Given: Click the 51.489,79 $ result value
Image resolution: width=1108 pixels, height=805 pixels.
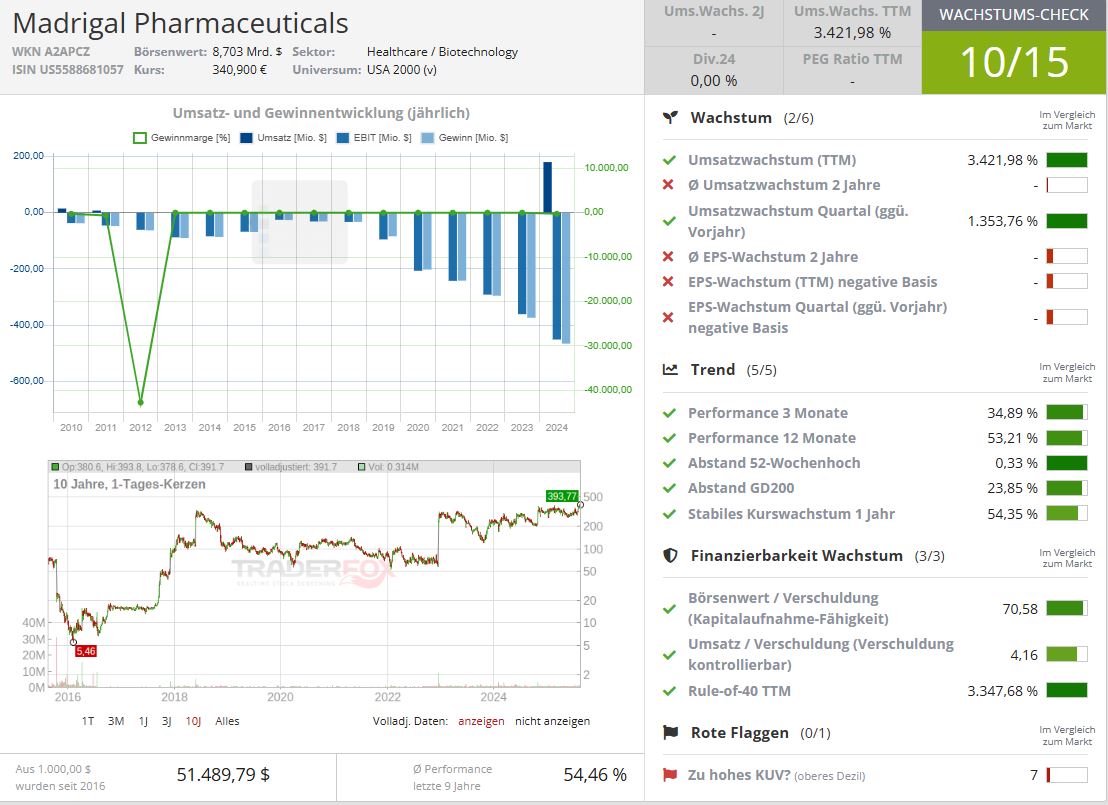Looking at the screenshot, I should tap(223, 775).
